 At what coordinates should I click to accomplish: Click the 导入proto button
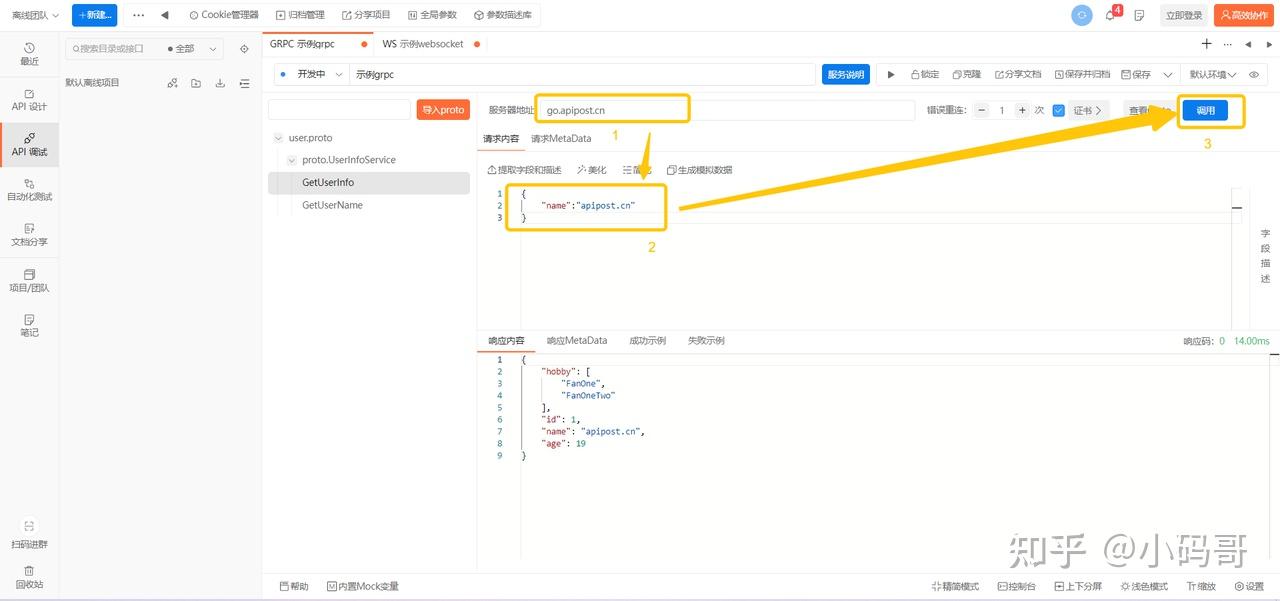pyautogui.click(x=443, y=110)
